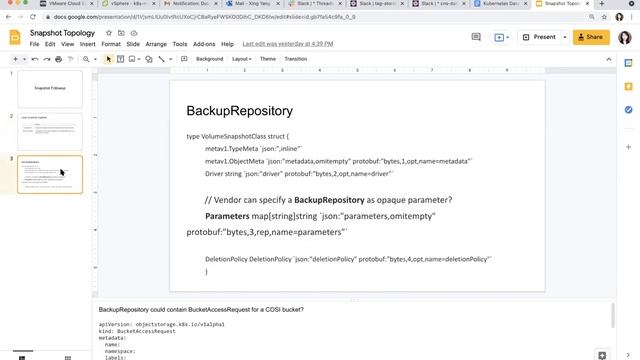This screenshot has height=360, width=640.
Task: Open the Layout dropdown
Action: tap(242, 59)
